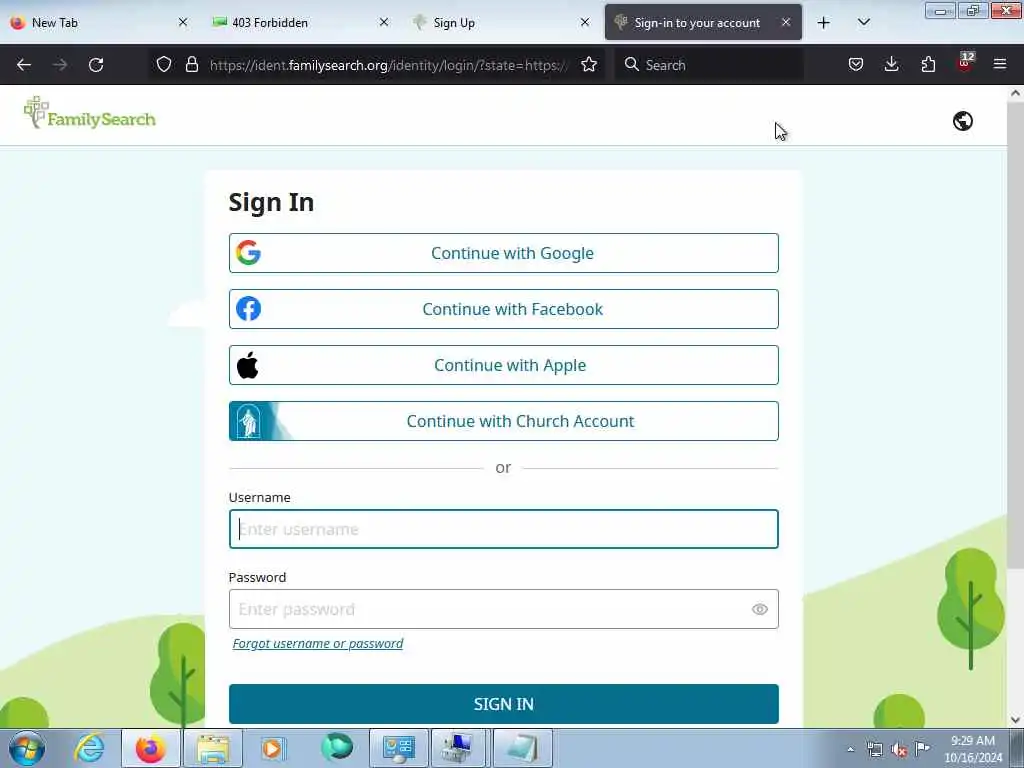Click the Firefox Search box
The width and height of the screenshot is (1024, 768).
coord(709,65)
